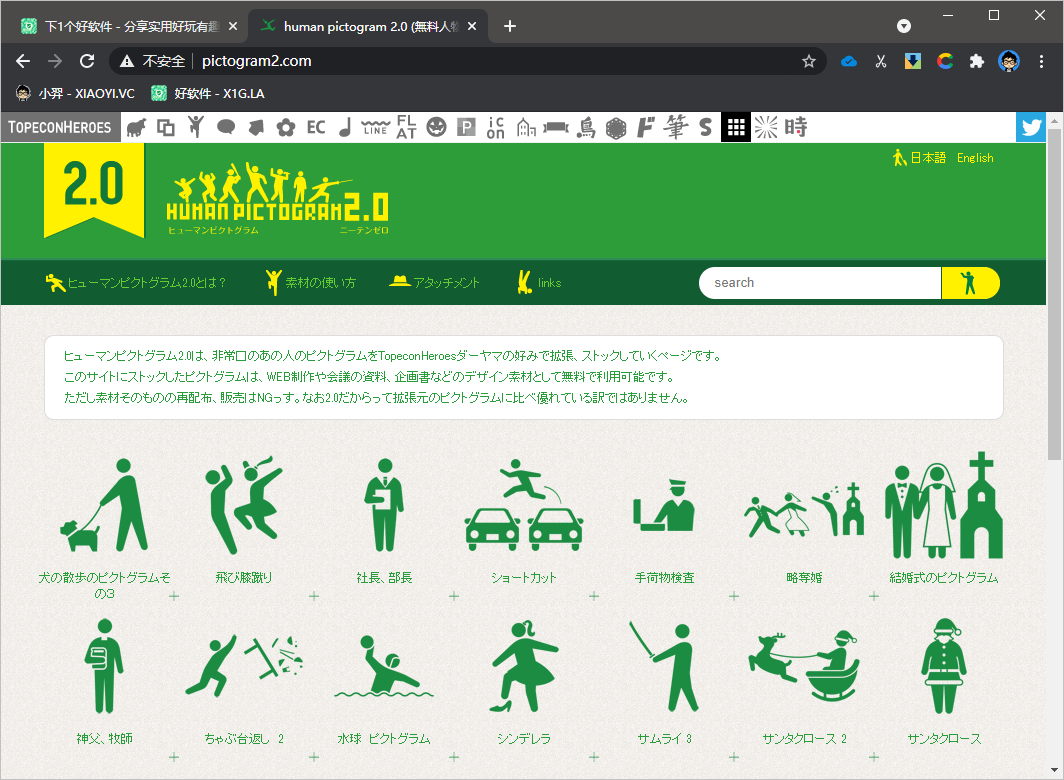Click the yellow search button with figure
The image size is (1064, 780).
970,283
